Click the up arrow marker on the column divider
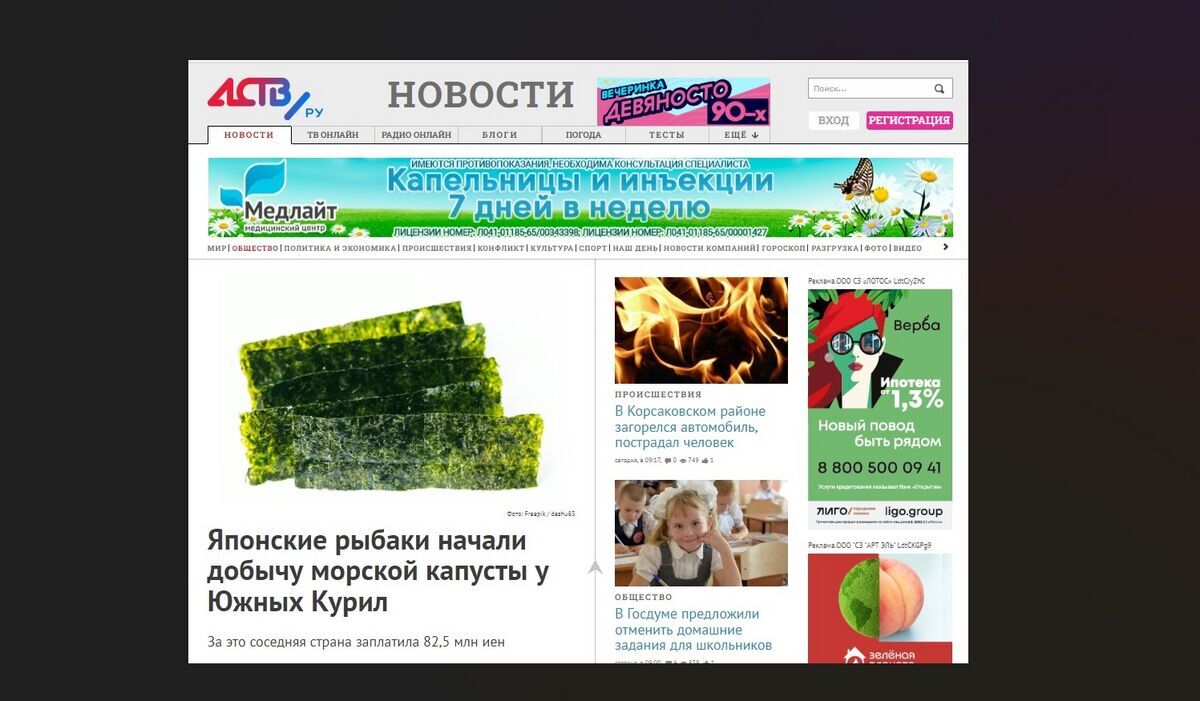Viewport: 1200px width, 701px height. point(595,567)
